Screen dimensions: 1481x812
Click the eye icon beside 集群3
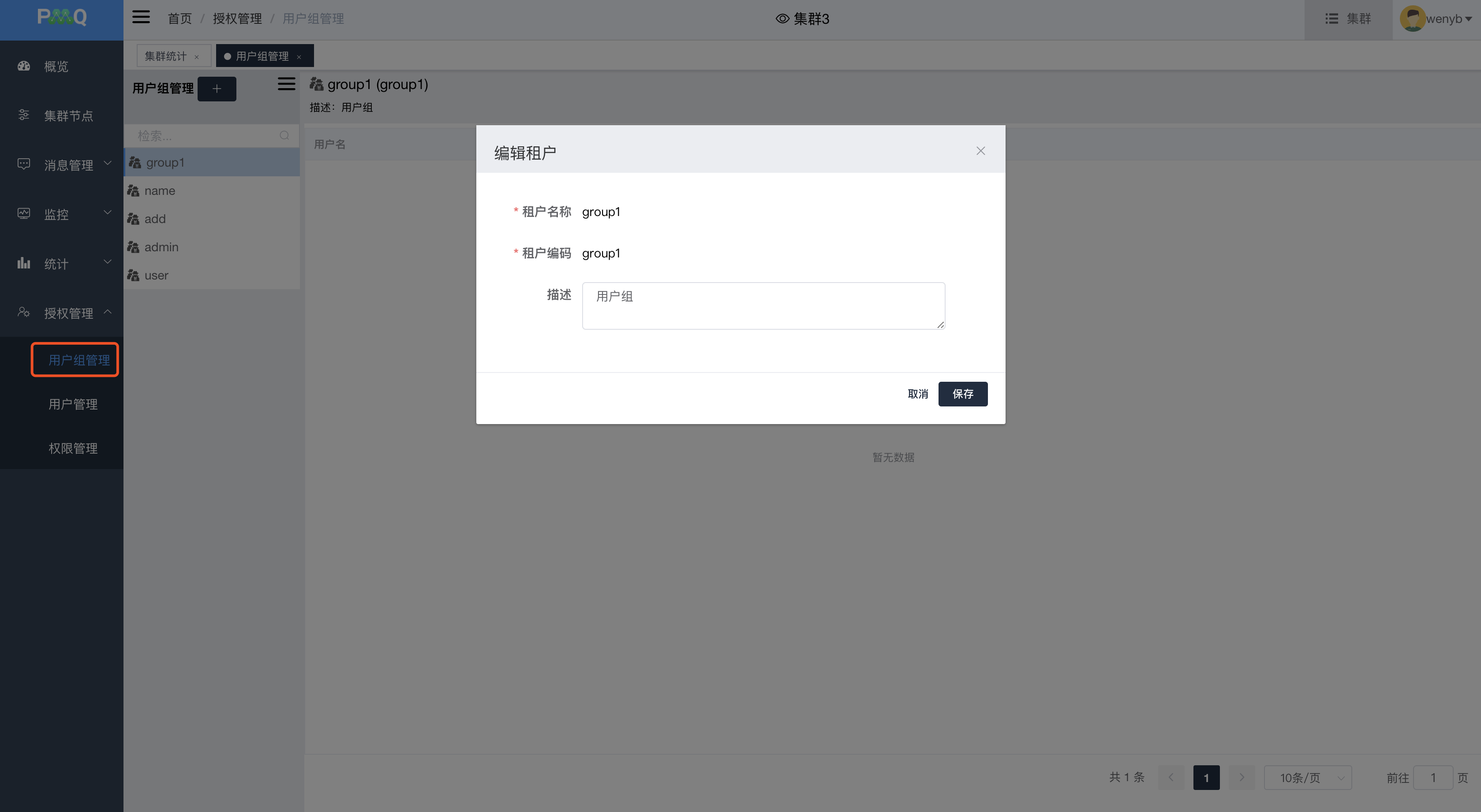pos(782,19)
